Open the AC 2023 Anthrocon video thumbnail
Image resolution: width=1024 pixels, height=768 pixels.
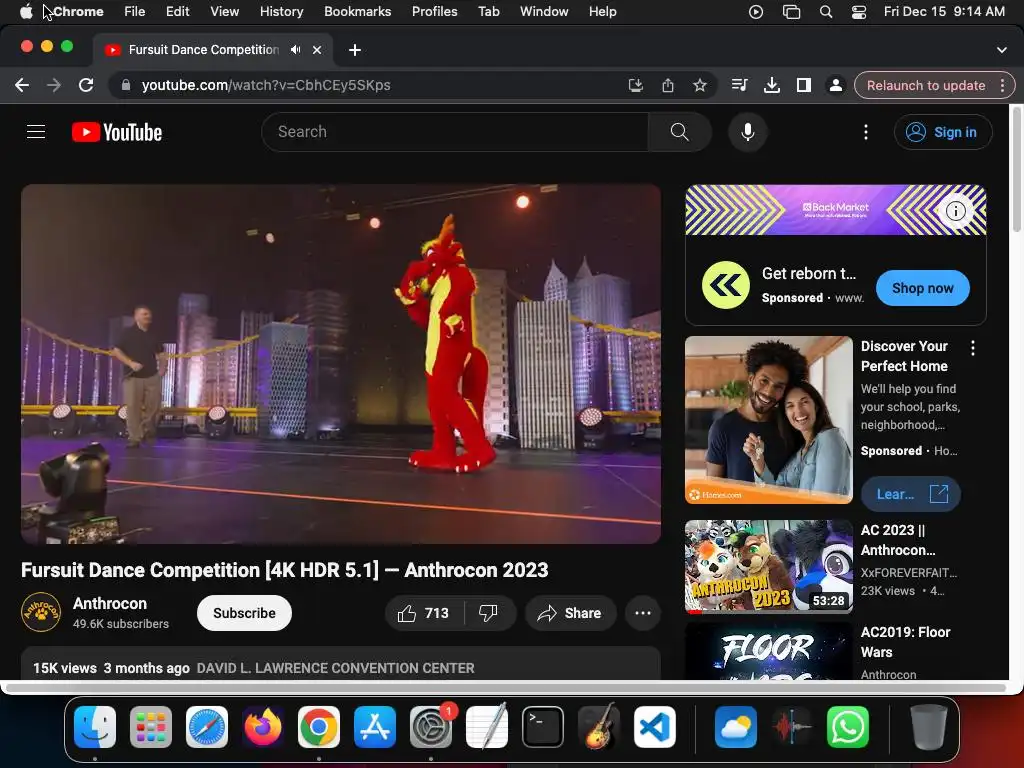pos(769,566)
